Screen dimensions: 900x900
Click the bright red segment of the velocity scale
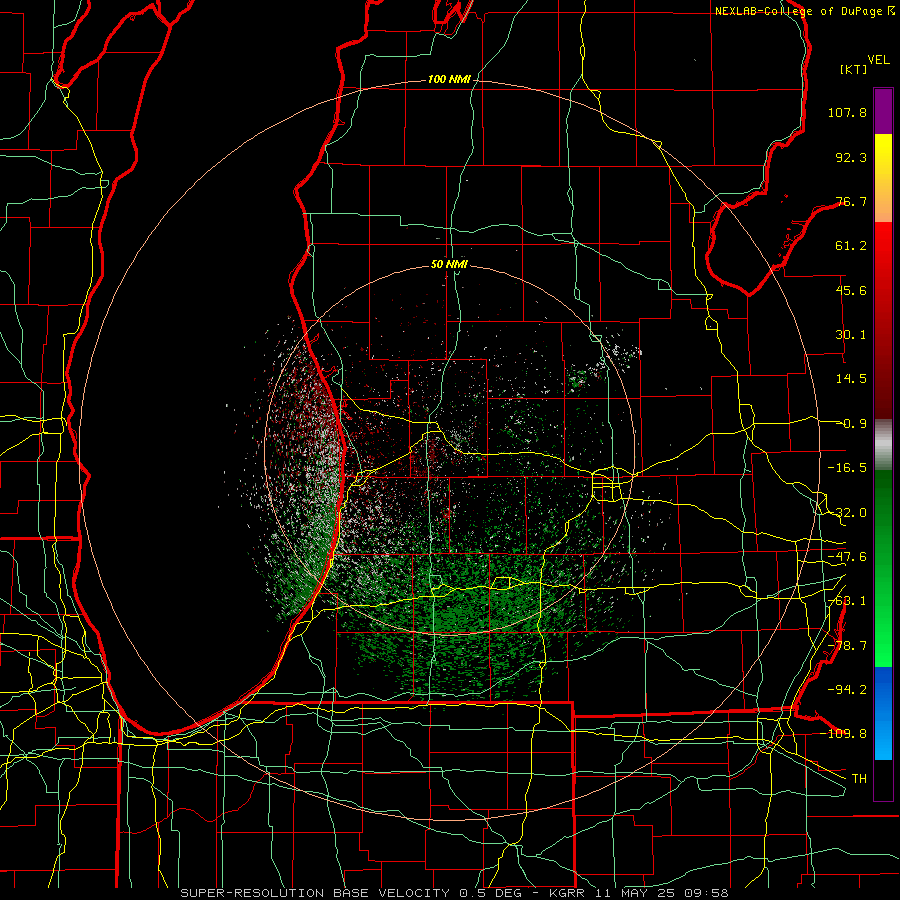click(883, 247)
